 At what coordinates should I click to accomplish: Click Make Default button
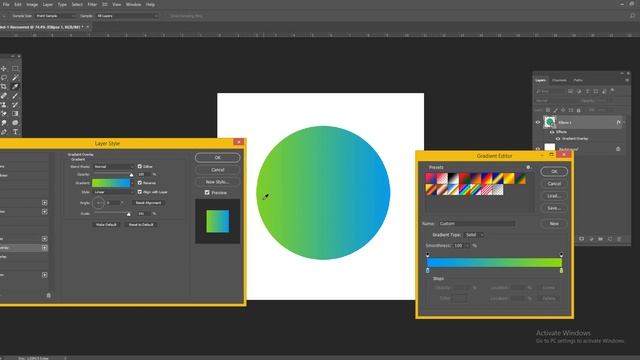(106, 224)
